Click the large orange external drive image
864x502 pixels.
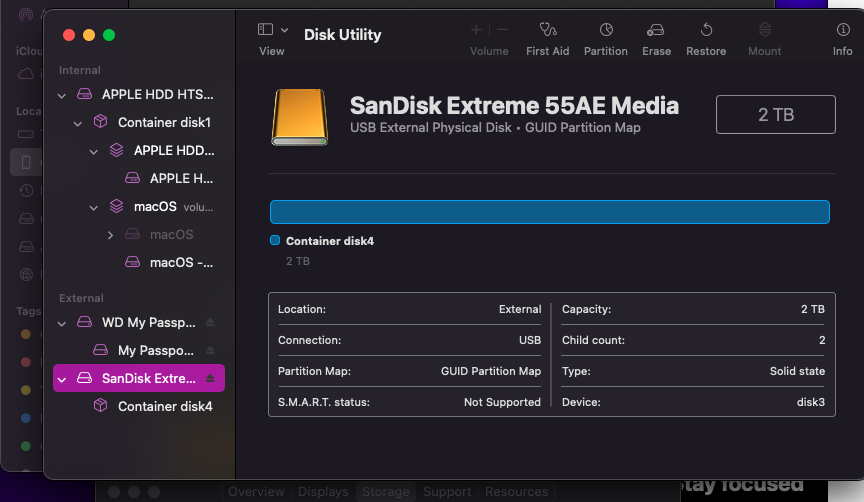pos(299,116)
